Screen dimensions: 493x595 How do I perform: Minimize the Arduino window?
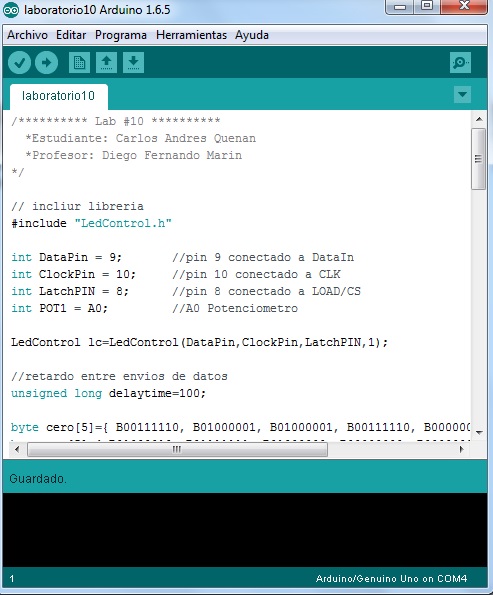coord(400,6)
